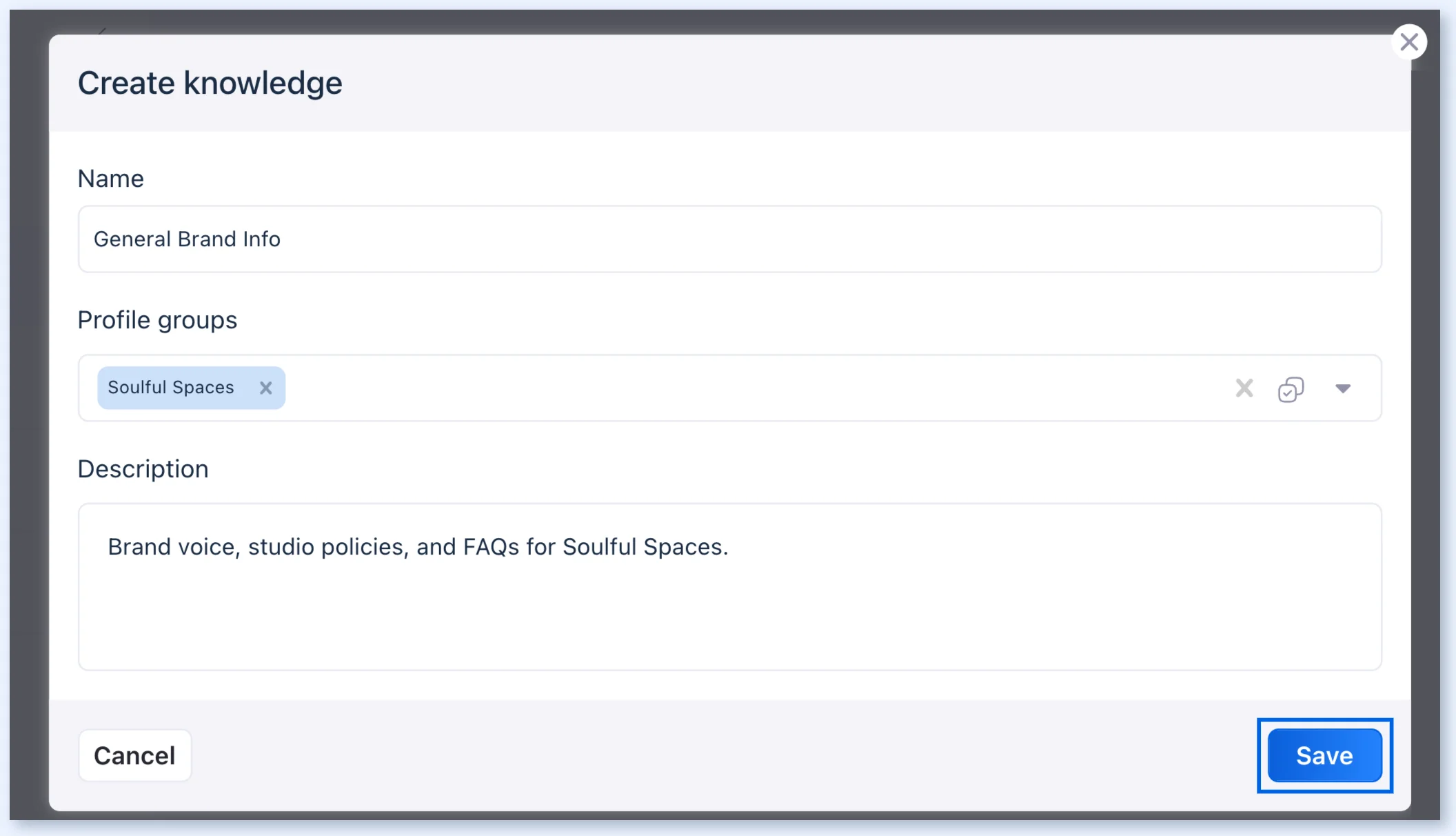Viewport: 1456px width, 836px height.
Task: Click blank space inside Description box below text
Action: 729,621
